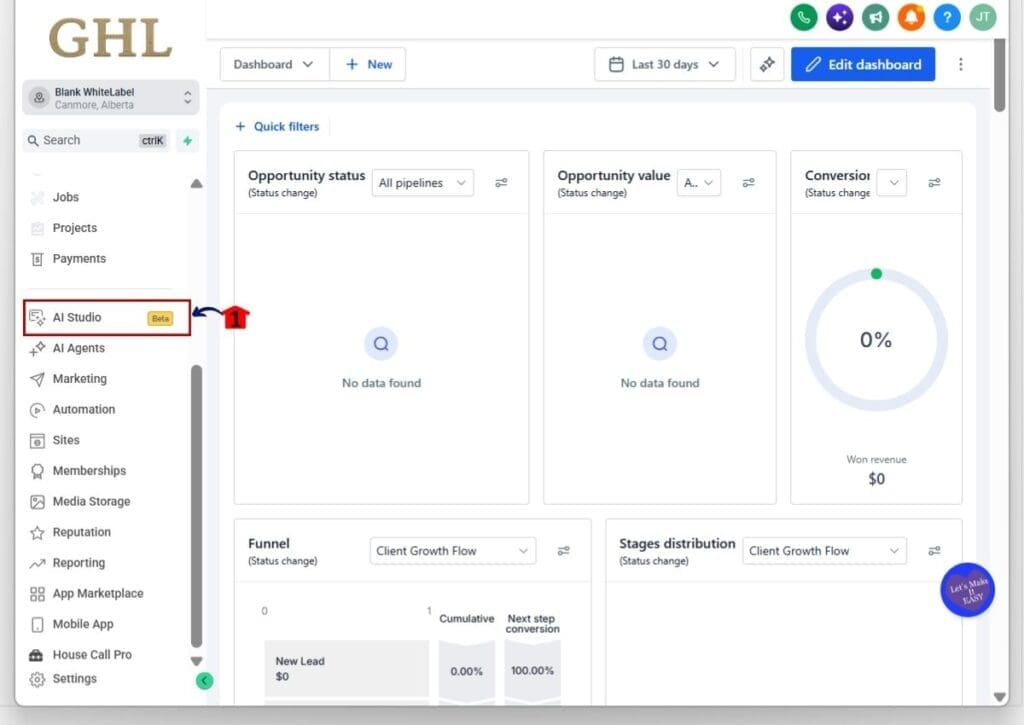
Task: Click the Edit dashboard button
Action: pos(863,64)
